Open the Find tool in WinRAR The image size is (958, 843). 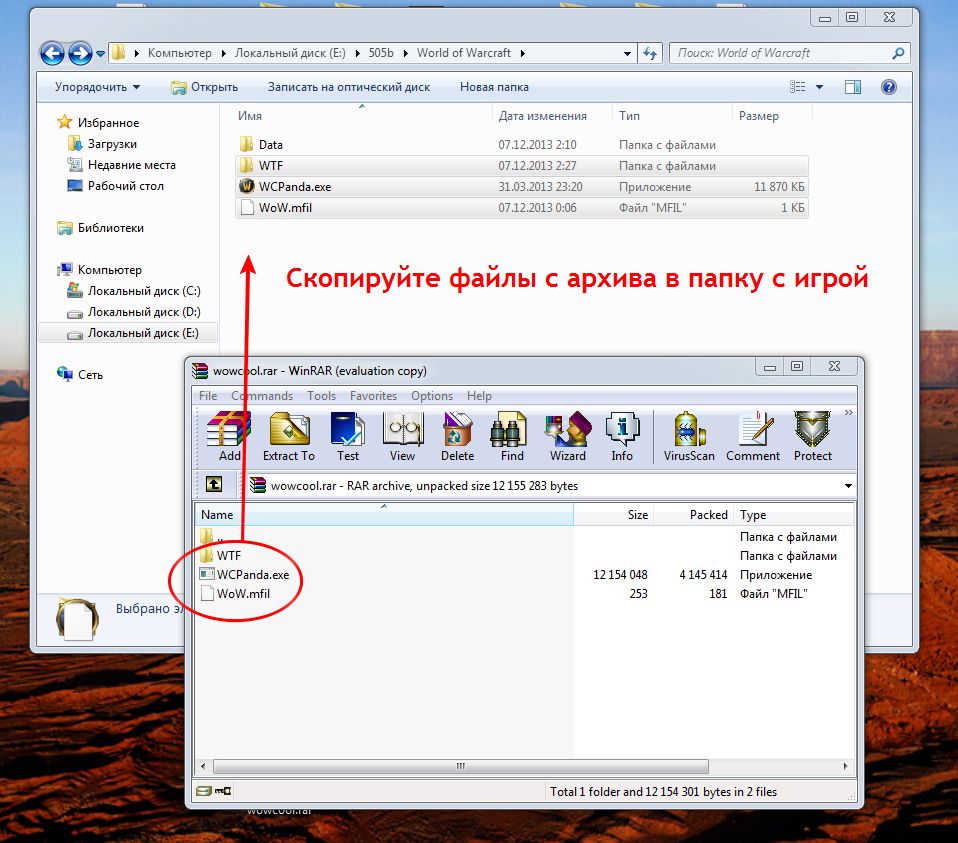(x=512, y=436)
